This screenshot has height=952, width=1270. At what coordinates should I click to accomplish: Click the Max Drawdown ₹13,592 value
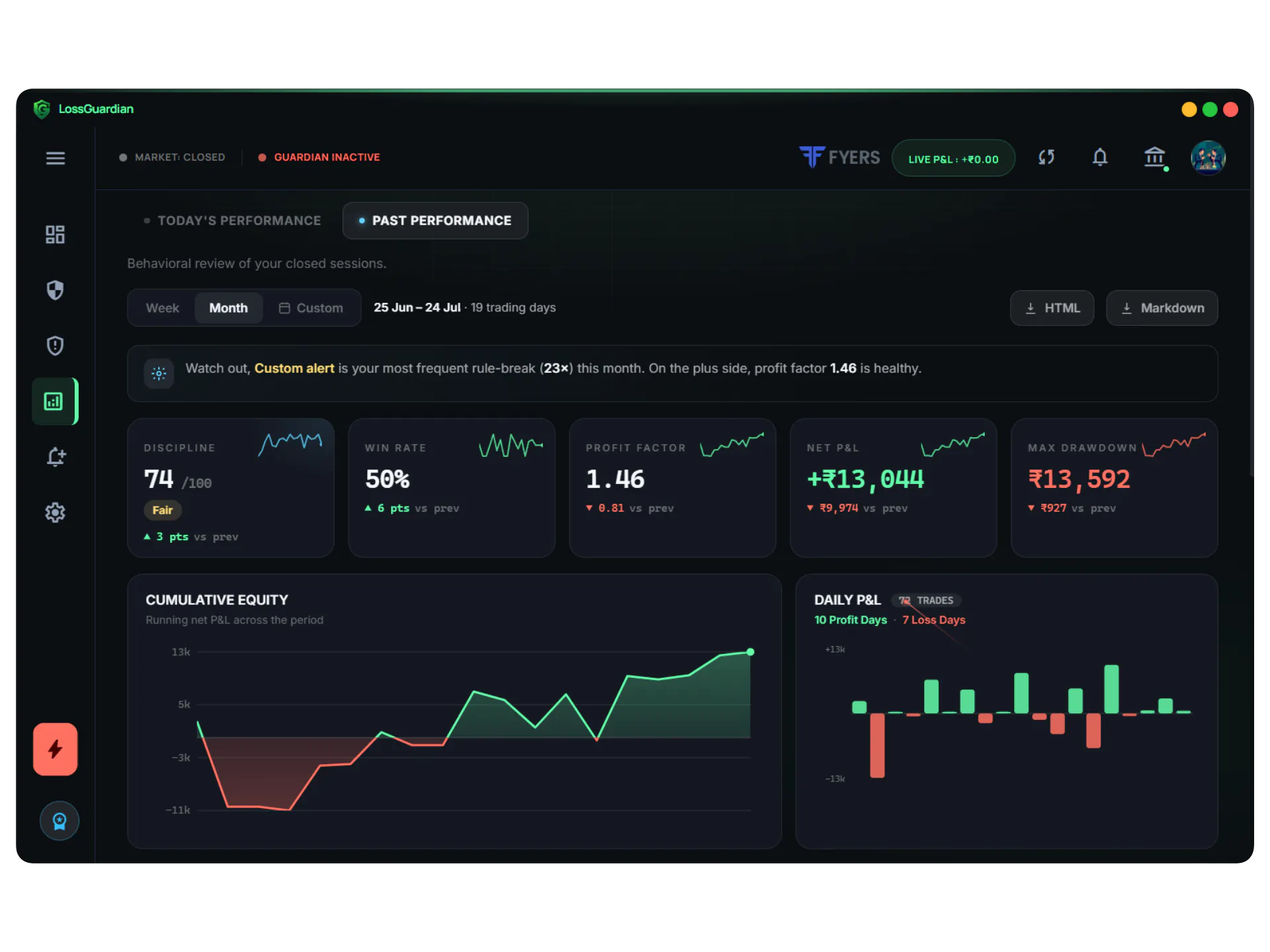point(1079,479)
